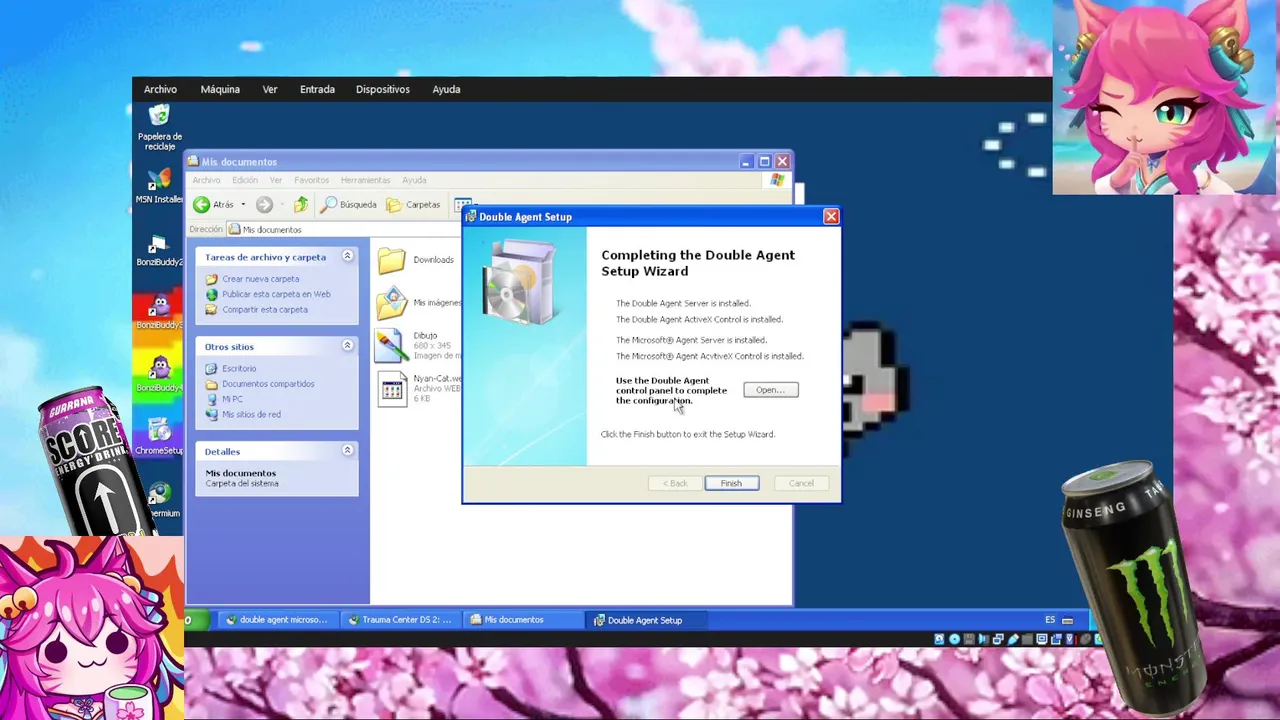Minimize the Mis documentos window
Viewport: 1280px width, 720px height.
[x=746, y=161]
